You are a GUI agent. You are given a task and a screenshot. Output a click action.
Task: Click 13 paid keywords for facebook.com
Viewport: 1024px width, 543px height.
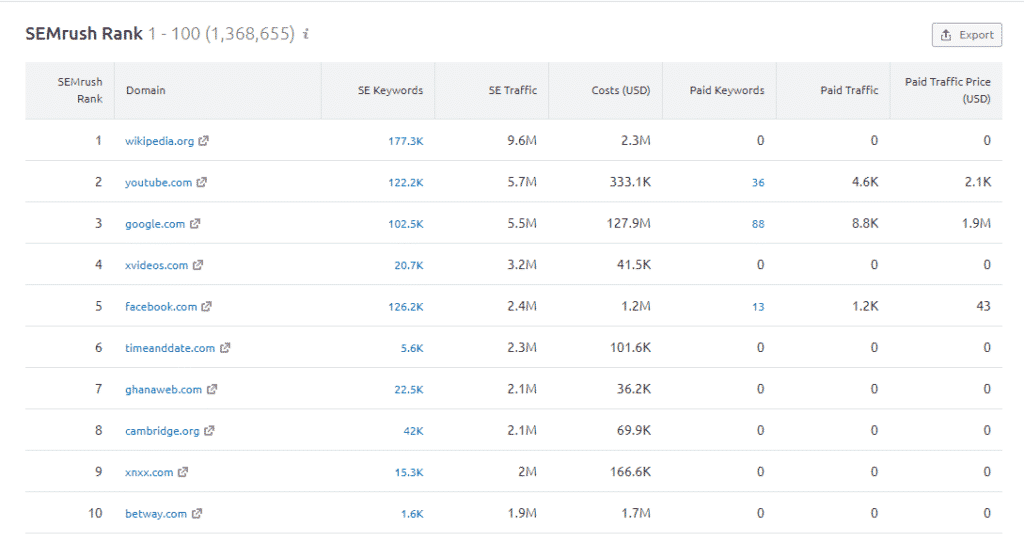coord(758,306)
